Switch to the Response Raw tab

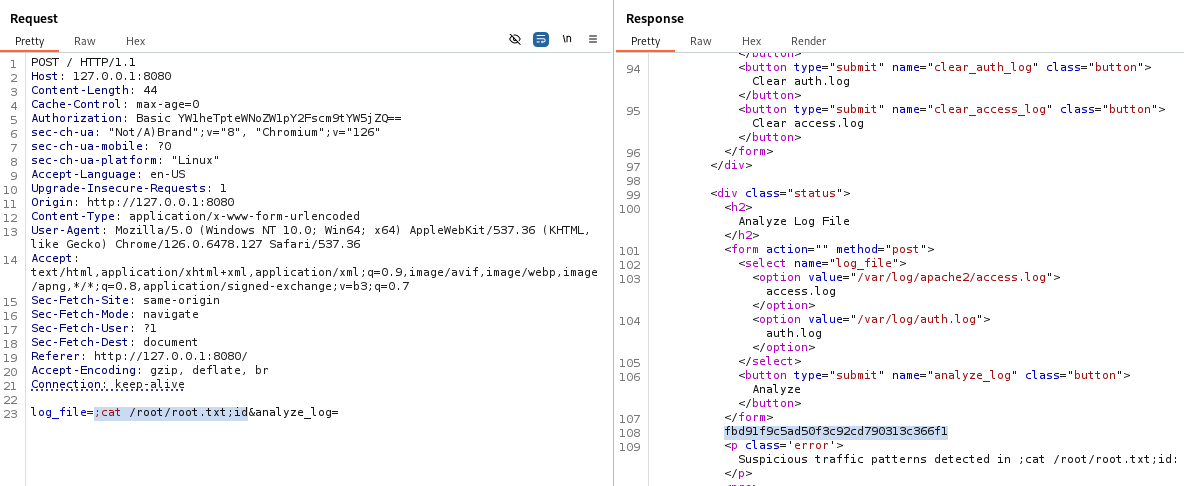pyautogui.click(x=701, y=42)
